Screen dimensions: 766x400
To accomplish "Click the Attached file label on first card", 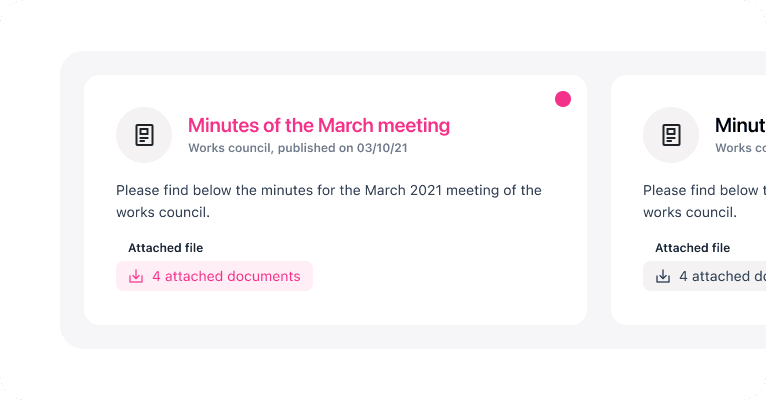I will (x=166, y=248).
